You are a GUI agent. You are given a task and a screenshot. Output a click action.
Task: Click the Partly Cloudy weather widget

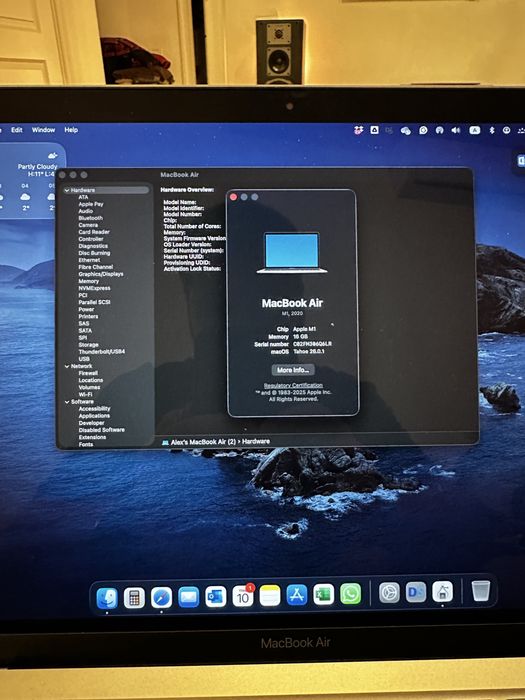coord(33,181)
